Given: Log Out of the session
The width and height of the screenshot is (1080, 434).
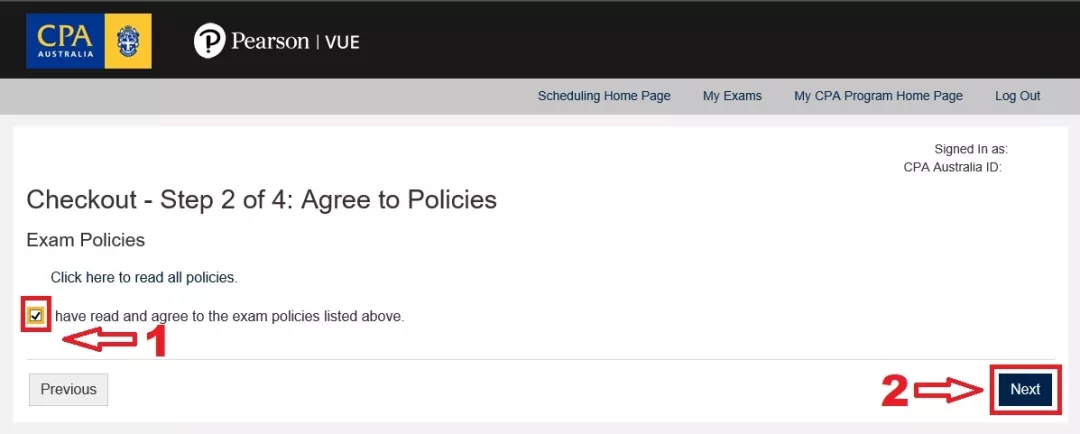Looking at the screenshot, I should point(1017,96).
